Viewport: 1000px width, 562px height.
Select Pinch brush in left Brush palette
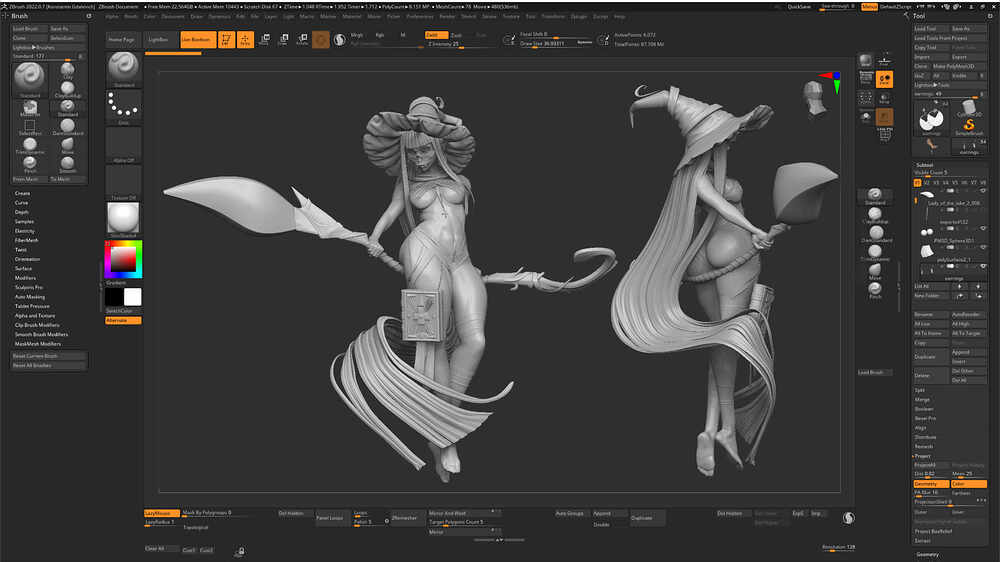tap(29, 164)
